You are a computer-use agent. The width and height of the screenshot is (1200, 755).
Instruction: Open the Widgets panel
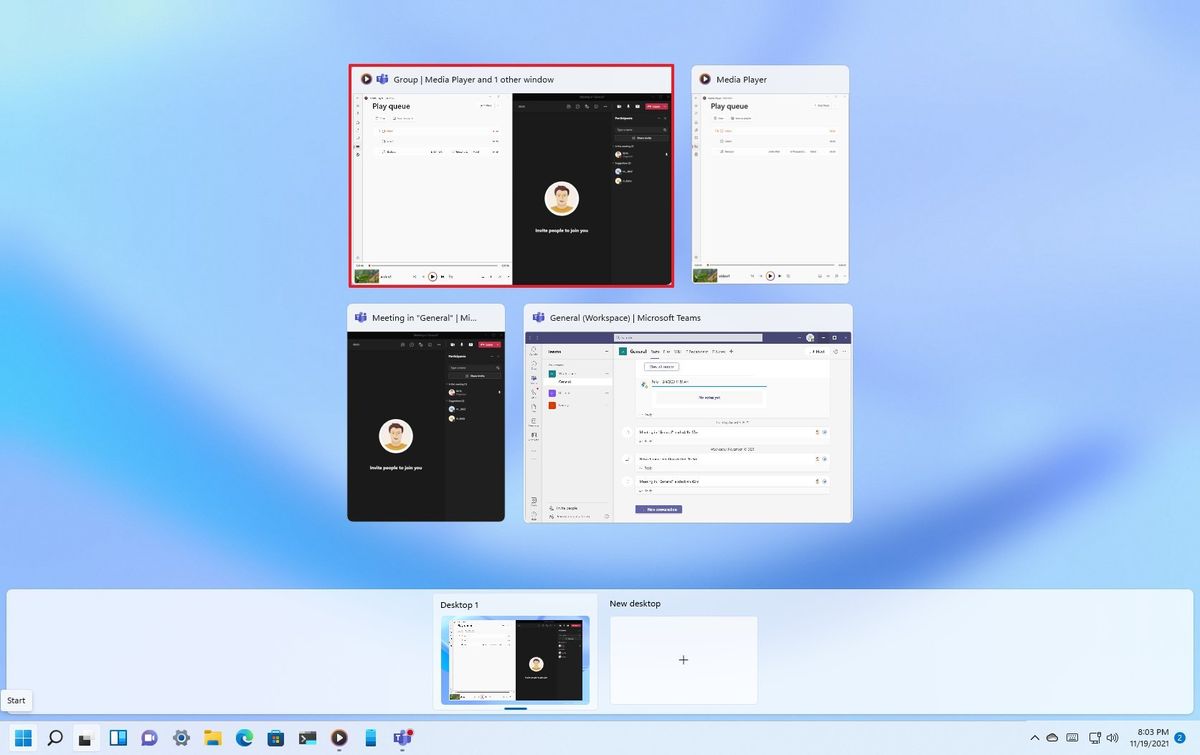pyautogui.click(x=117, y=738)
